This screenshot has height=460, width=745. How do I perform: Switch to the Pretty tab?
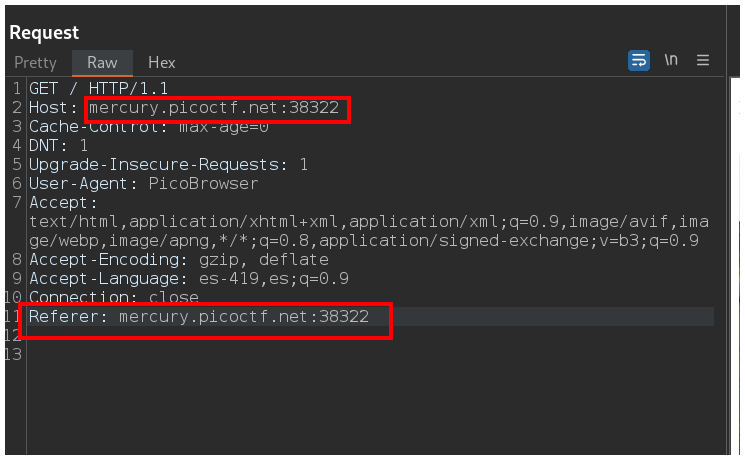[35, 62]
